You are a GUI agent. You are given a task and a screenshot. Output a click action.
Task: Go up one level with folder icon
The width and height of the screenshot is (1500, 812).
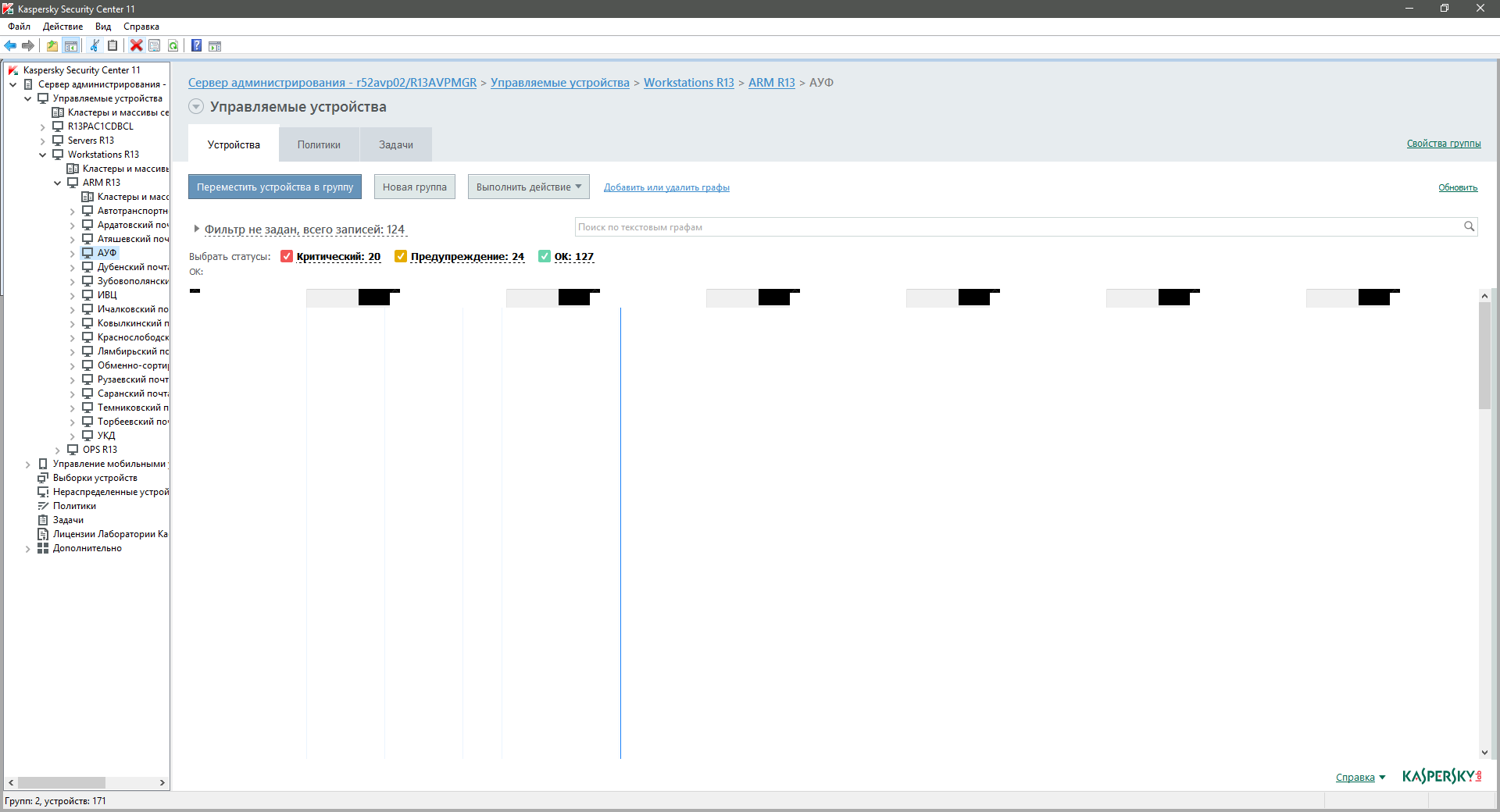(52, 45)
